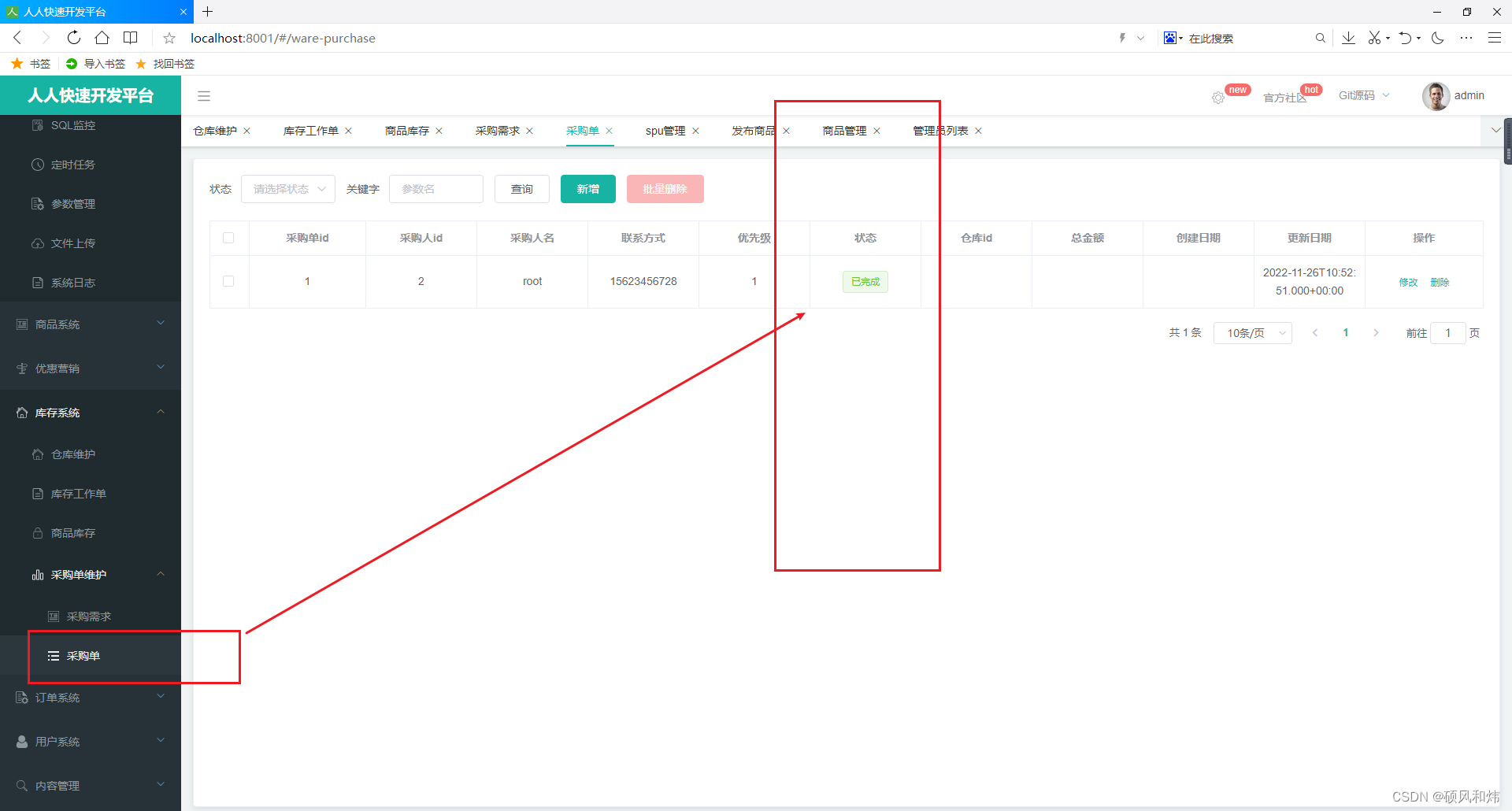Open the 官方社区 link in header
The width and height of the screenshot is (1512, 811).
click(1284, 98)
